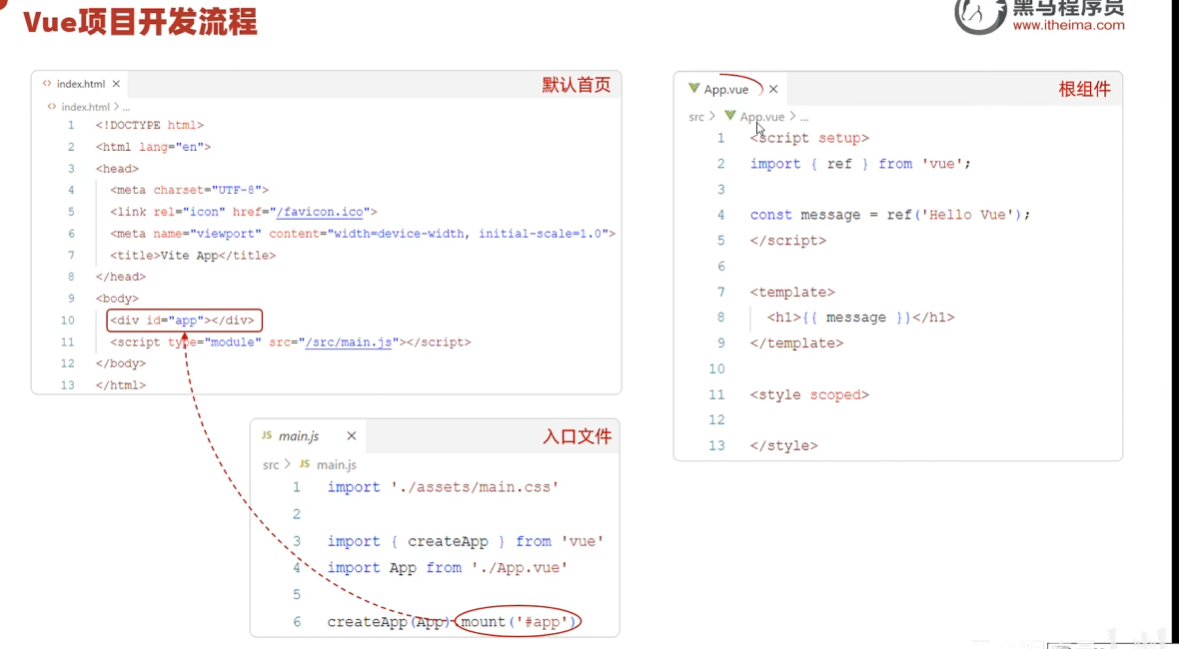Click the 黑马程序员 horse logo
Image resolution: width=1179 pixels, height=649 pixels.
point(980,15)
